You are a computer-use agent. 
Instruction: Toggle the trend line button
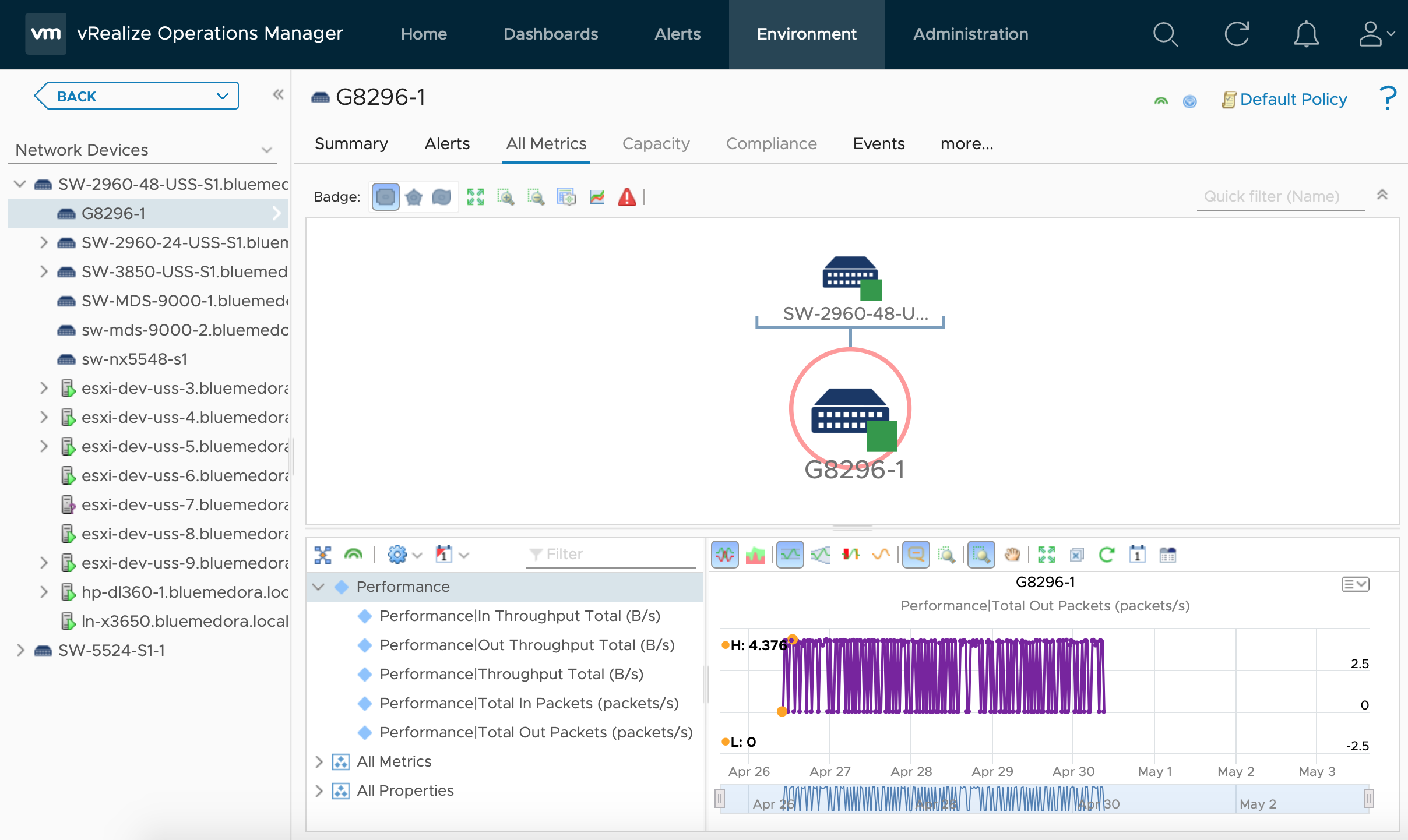(x=881, y=555)
